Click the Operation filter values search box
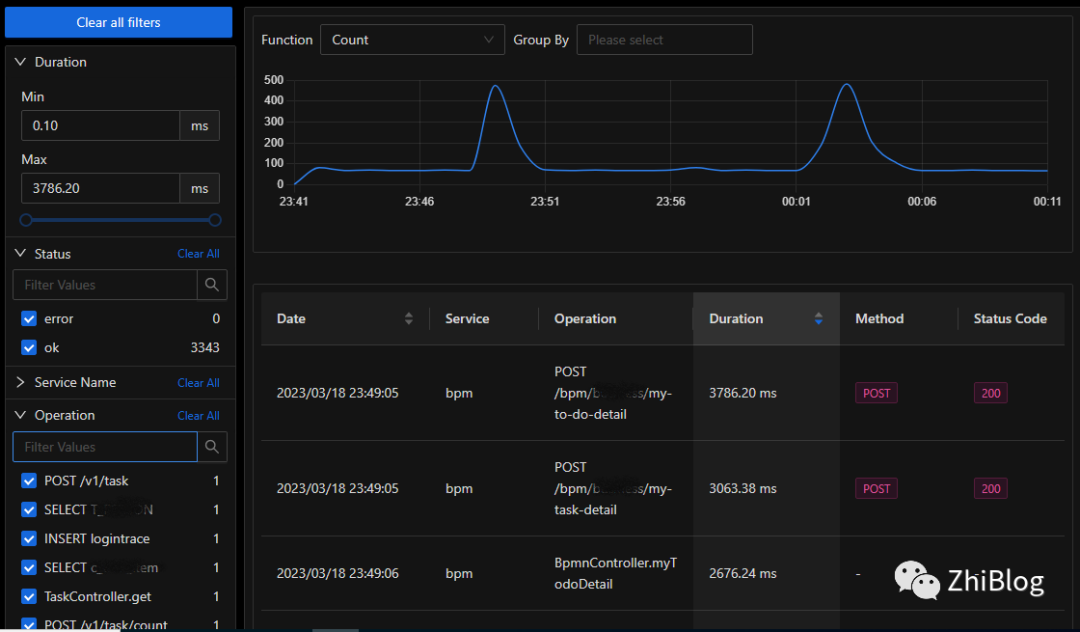The image size is (1080, 632). [105, 447]
